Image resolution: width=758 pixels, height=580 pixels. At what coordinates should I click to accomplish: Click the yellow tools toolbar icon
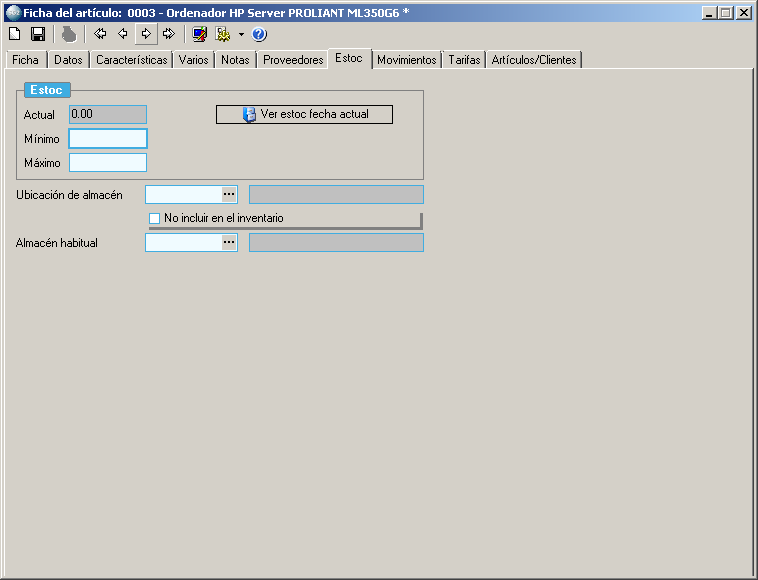click(x=223, y=34)
